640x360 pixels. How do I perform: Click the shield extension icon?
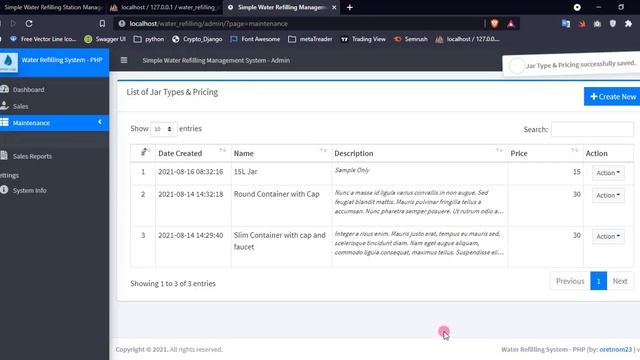point(613,24)
